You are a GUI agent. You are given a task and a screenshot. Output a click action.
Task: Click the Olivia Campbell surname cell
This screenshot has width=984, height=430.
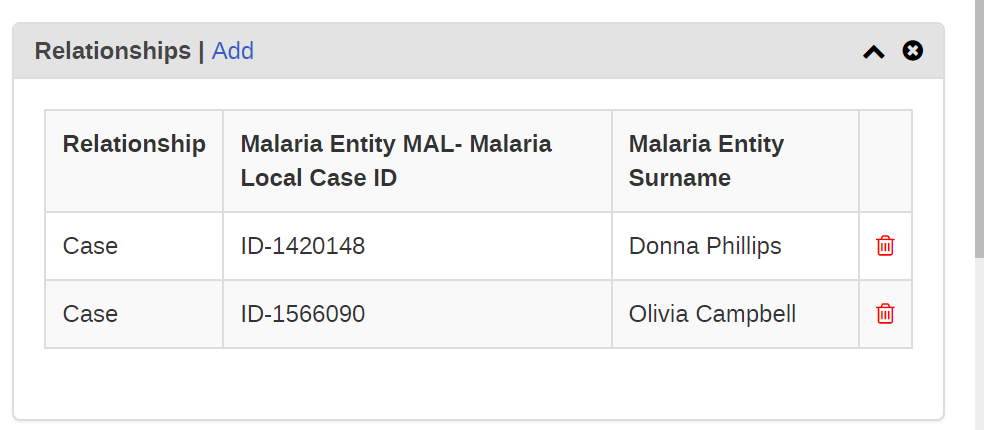coord(735,314)
